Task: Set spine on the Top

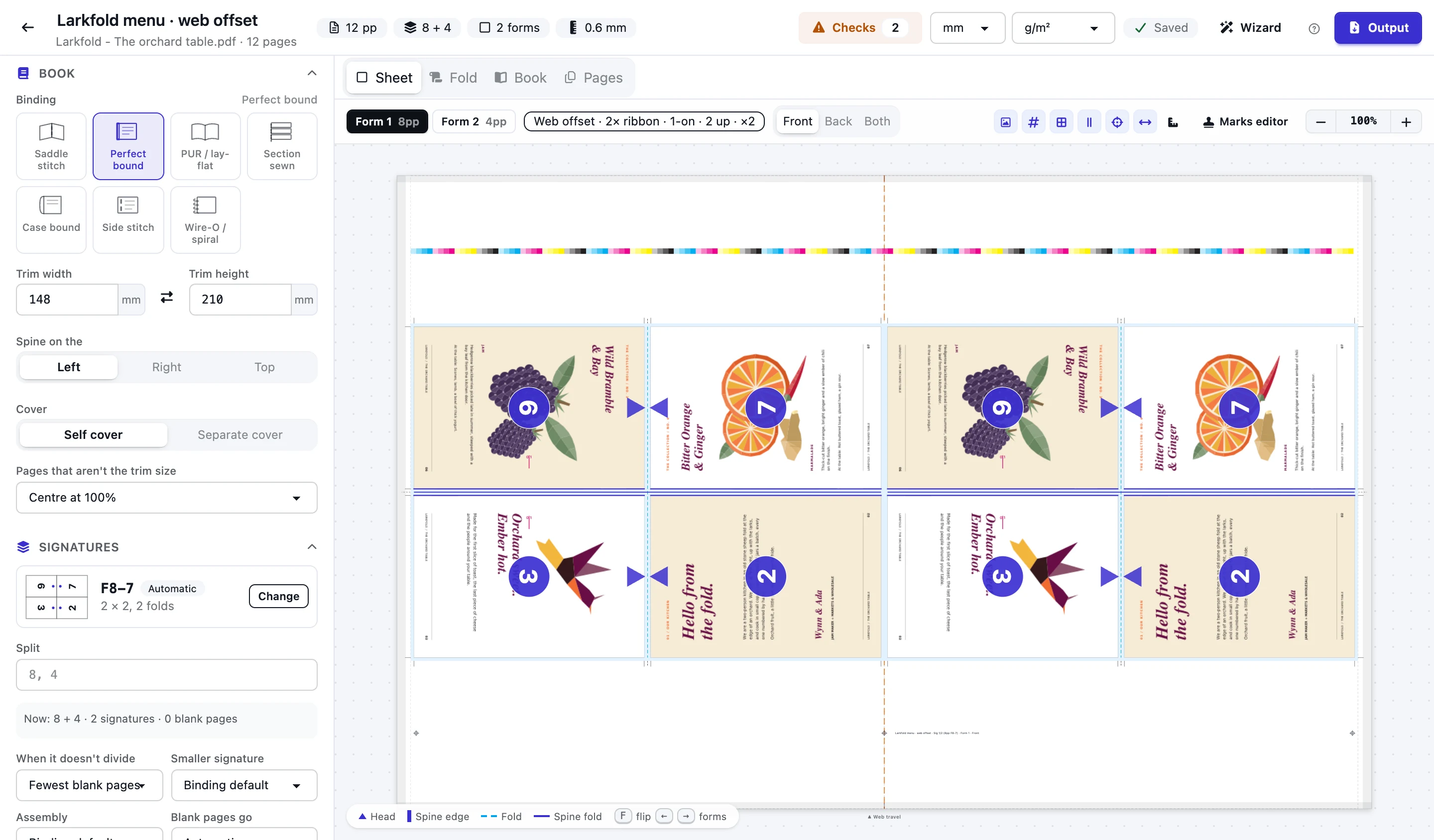Action: (264, 367)
